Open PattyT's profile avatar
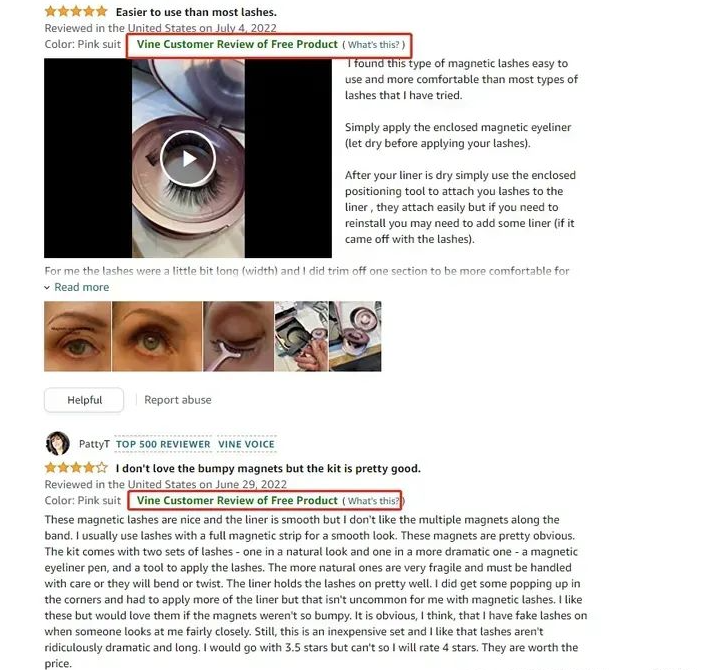 (58, 444)
